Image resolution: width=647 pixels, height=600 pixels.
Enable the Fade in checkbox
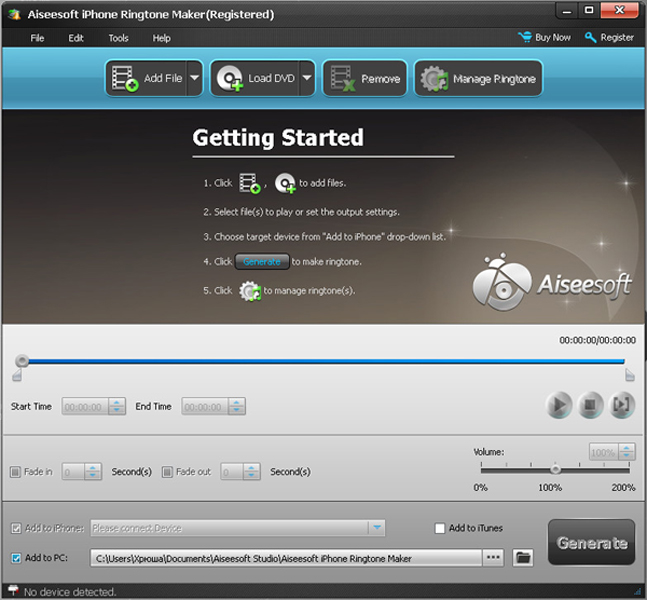coord(15,472)
